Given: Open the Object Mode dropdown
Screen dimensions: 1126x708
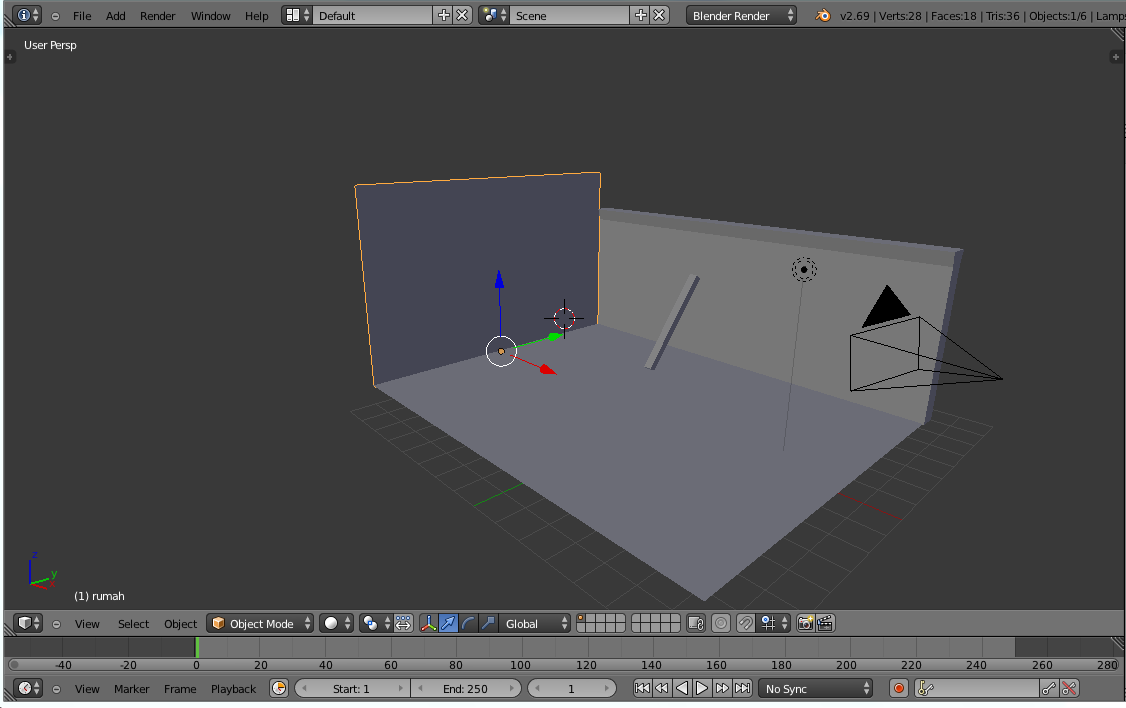Looking at the screenshot, I should (x=261, y=623).
